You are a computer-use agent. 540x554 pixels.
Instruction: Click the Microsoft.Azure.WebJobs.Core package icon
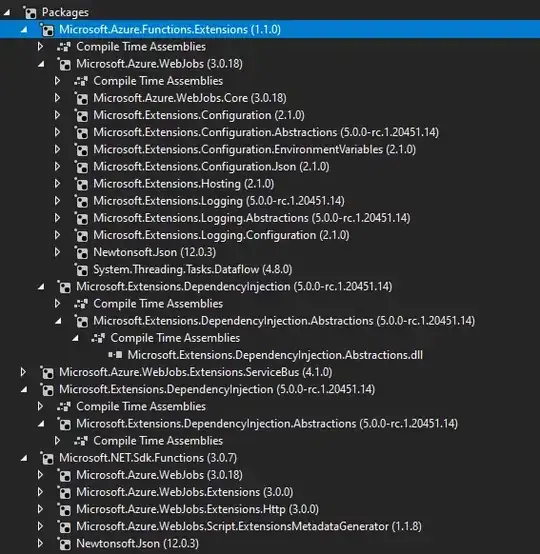coord(81,99)
